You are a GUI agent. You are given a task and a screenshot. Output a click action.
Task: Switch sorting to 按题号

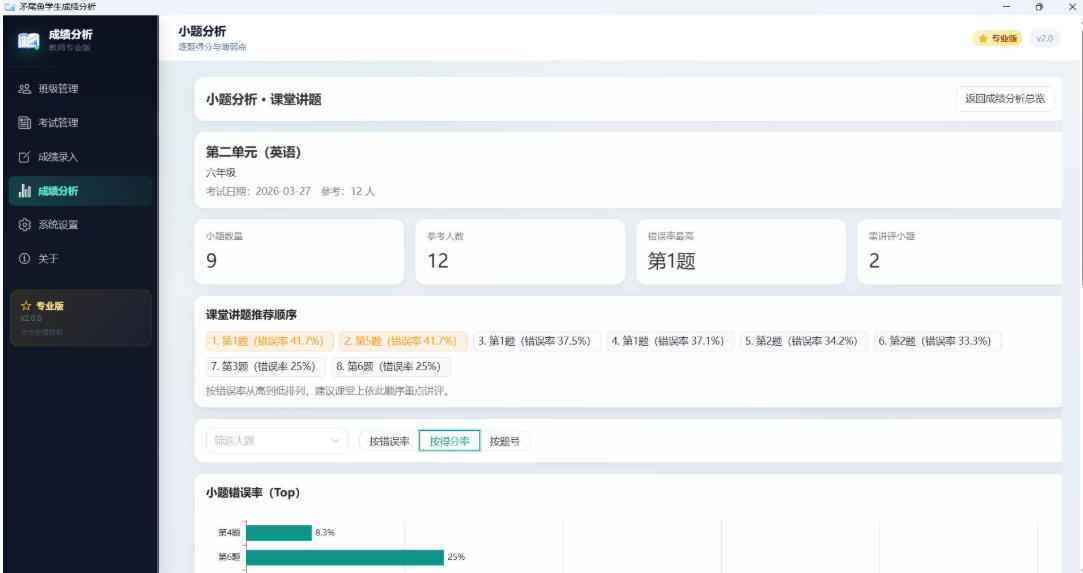click(x=505, y=441)
